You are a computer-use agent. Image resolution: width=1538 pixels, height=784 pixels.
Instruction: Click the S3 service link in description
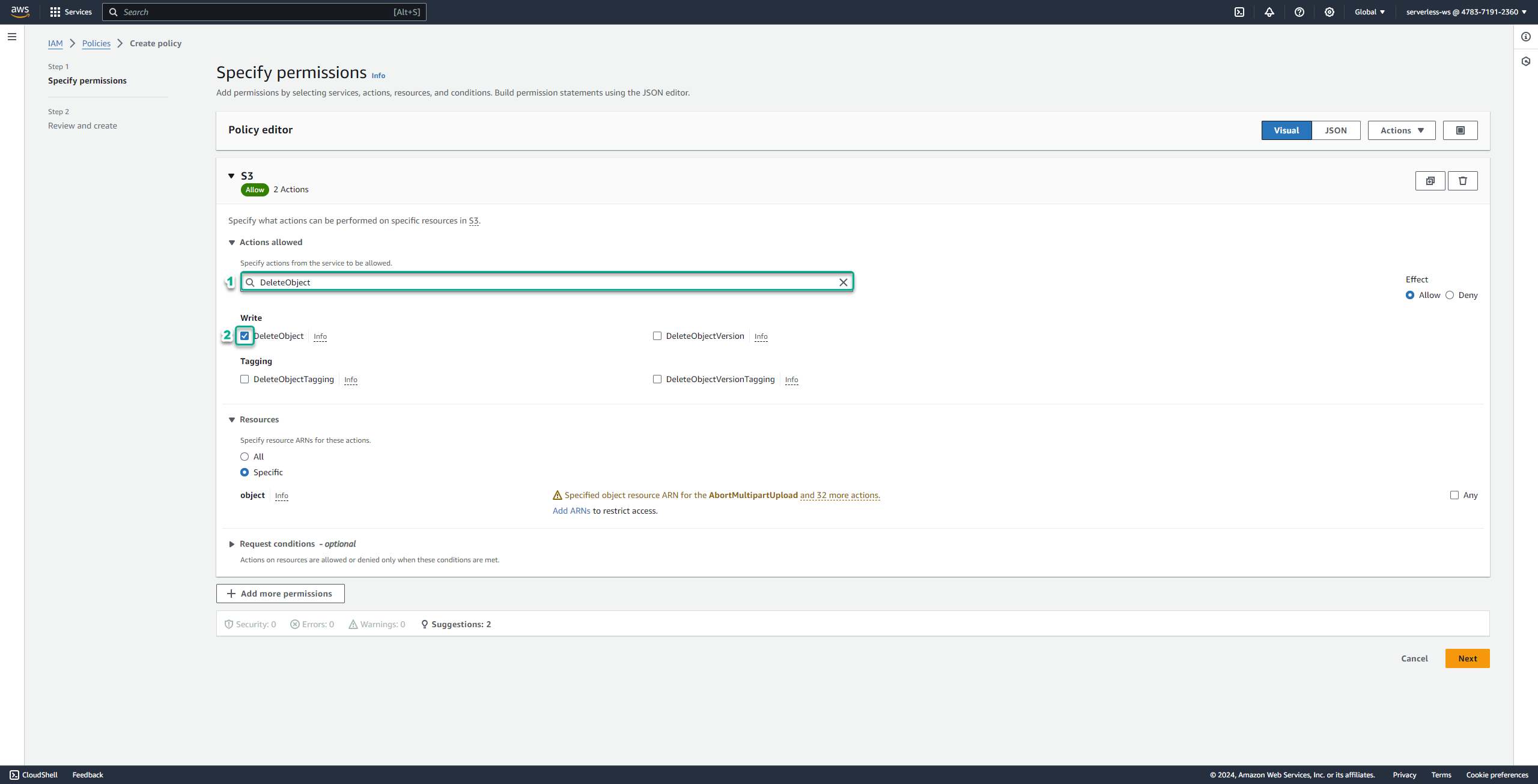[x=473, y=220]
